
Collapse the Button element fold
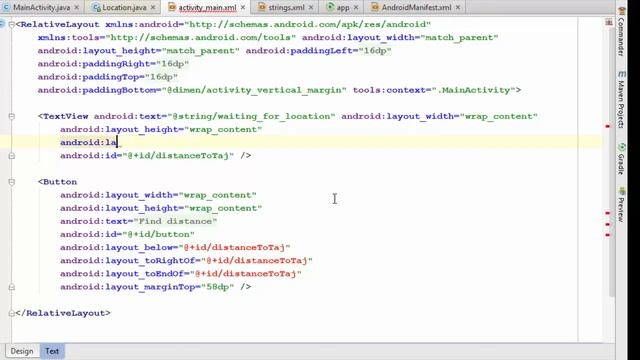point(11,182)
